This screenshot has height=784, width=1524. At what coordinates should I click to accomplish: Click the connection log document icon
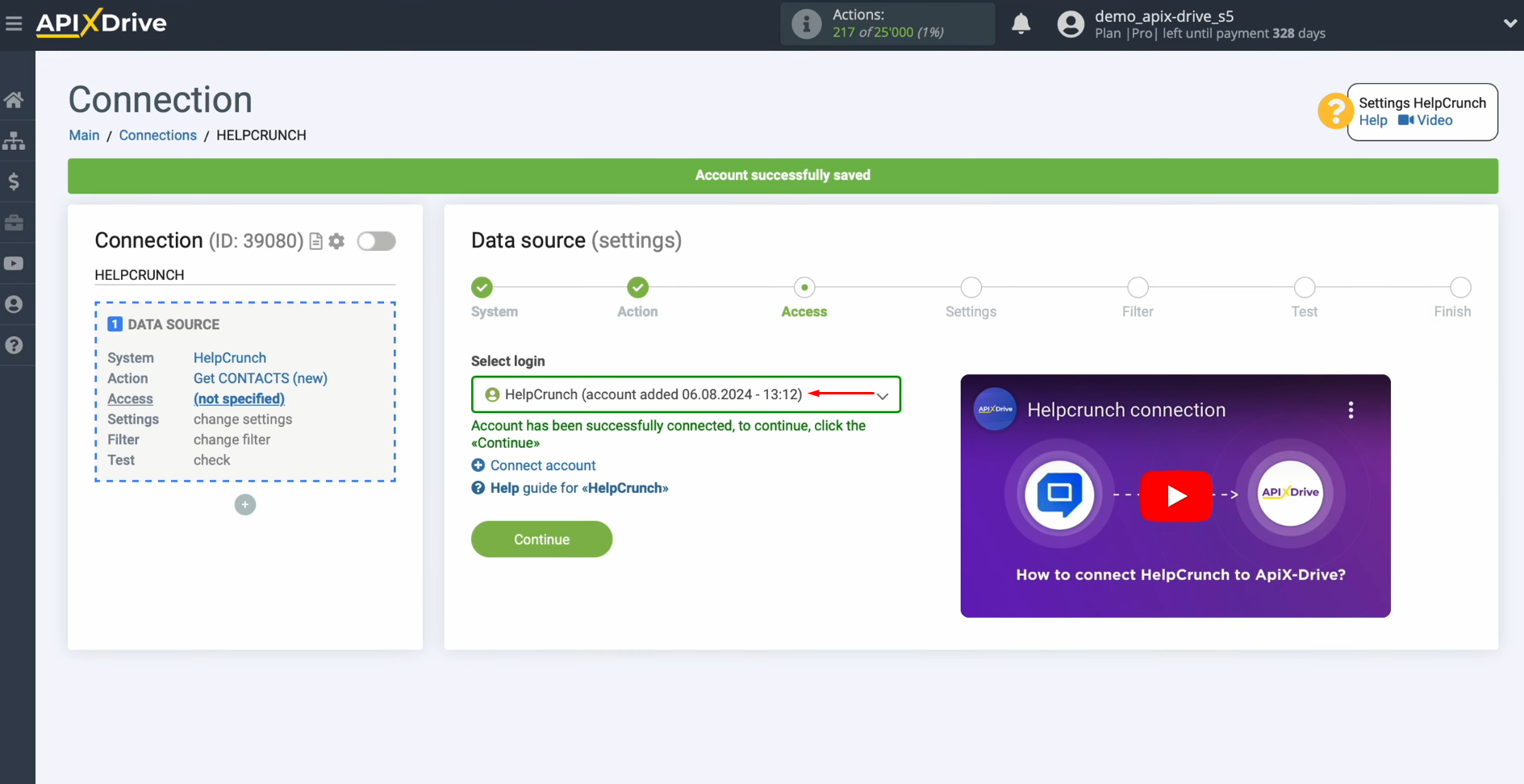point(315,240)
